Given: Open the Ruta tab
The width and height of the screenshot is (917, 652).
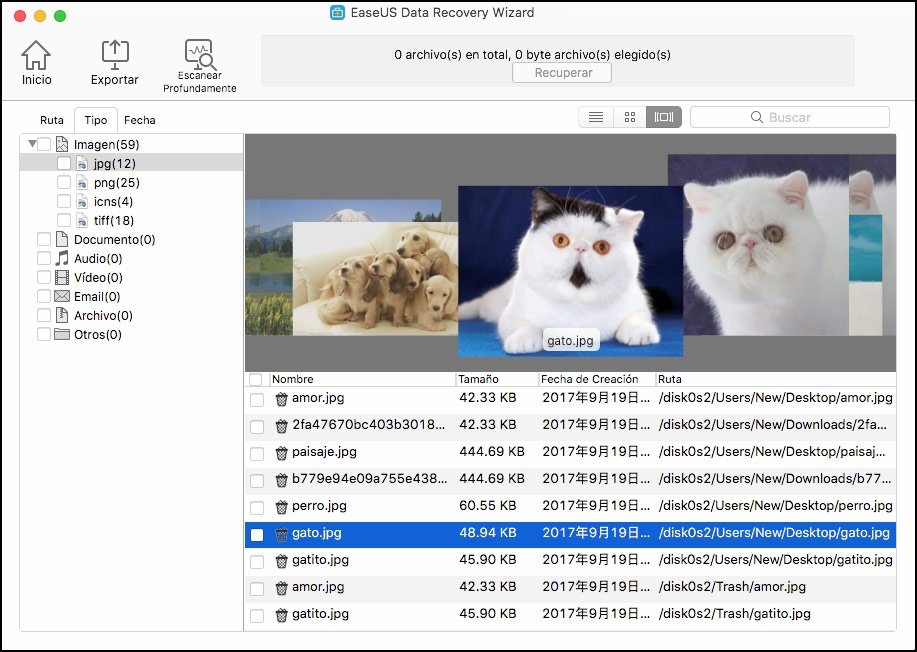Looking at the screenshot, I should click(x=51, y=120).
